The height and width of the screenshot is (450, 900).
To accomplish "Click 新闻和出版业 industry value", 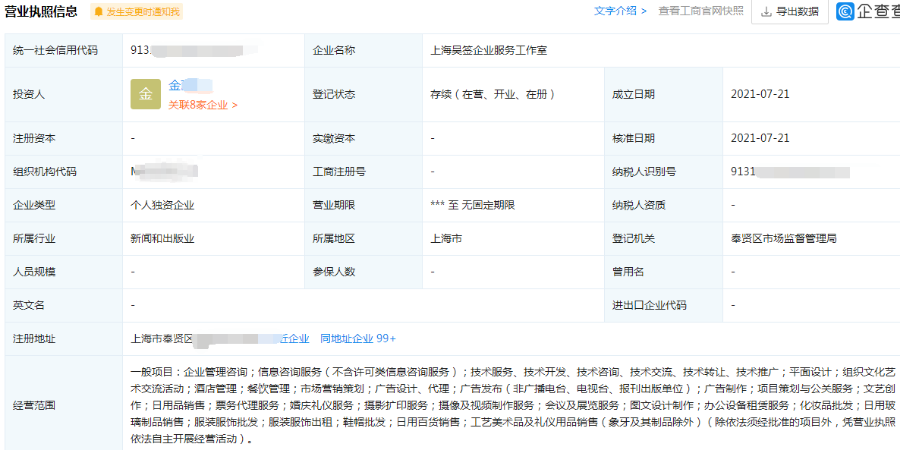I will [162, 238].
